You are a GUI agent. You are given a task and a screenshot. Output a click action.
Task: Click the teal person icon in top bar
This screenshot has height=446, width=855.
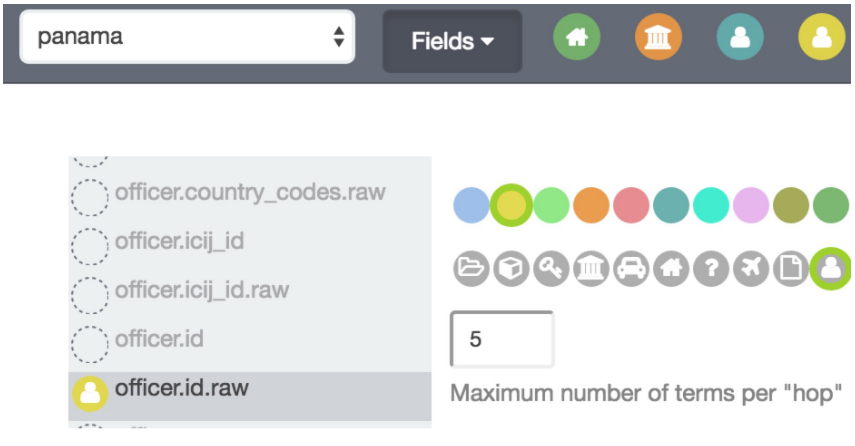coord(740,39)
